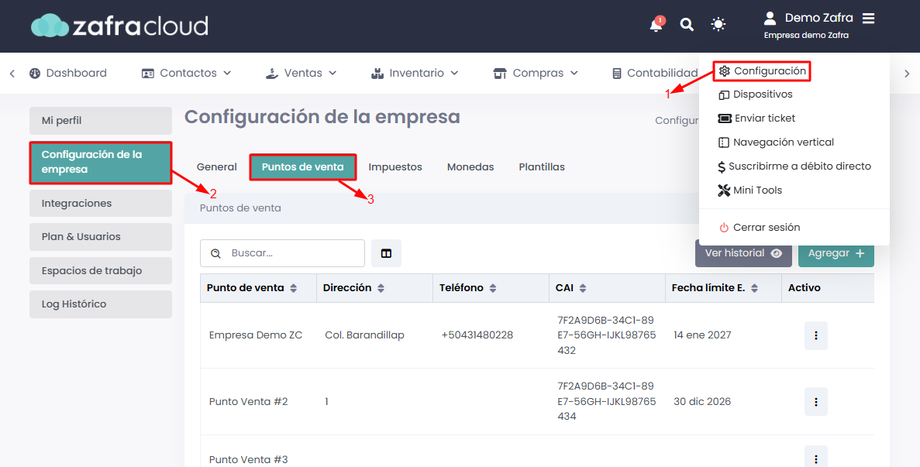This screenshot has height=467, width=920.
Task: Click the search magnifier icon in header
Action: pos(686,25)
